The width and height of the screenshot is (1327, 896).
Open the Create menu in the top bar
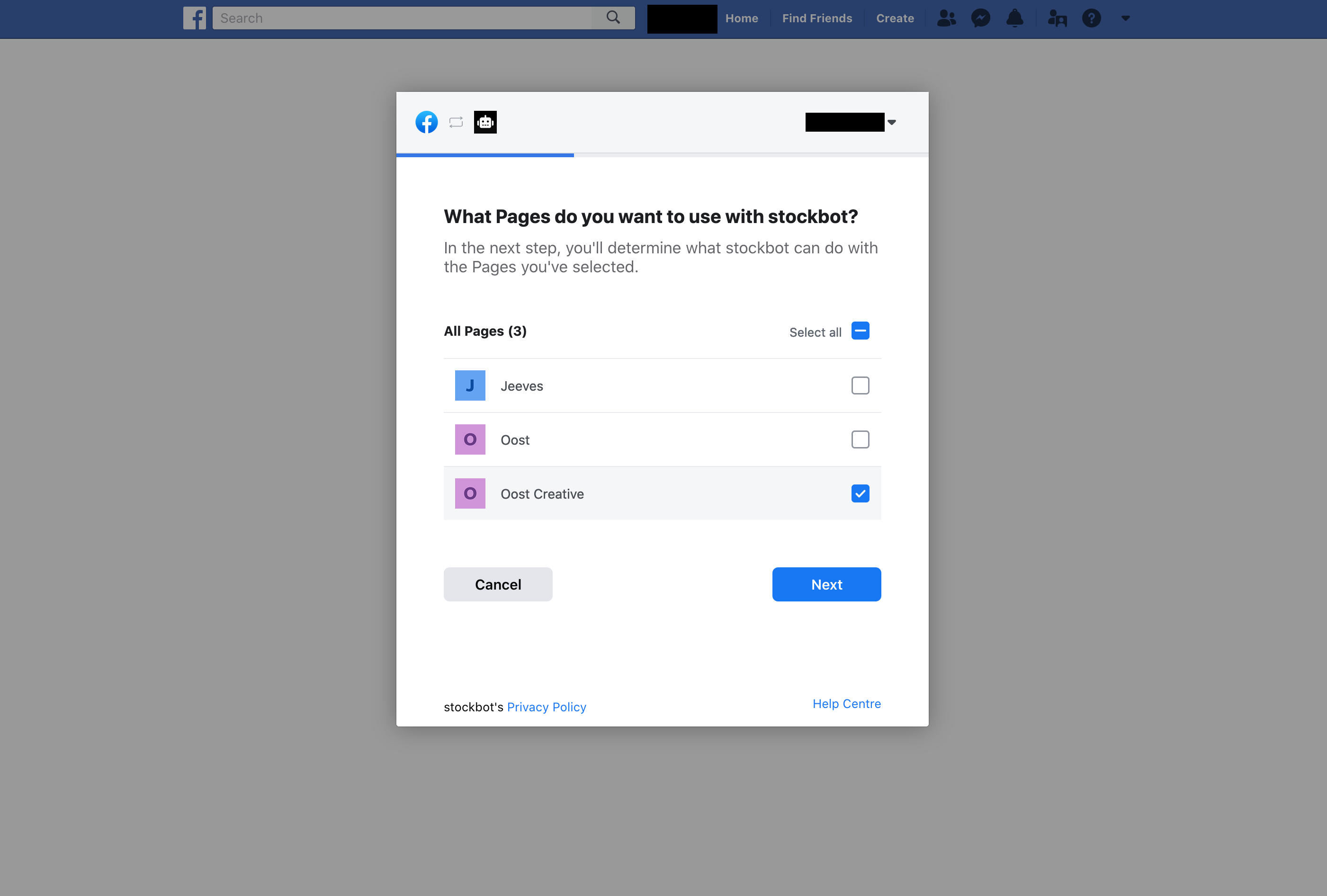[x=895, y=18]
